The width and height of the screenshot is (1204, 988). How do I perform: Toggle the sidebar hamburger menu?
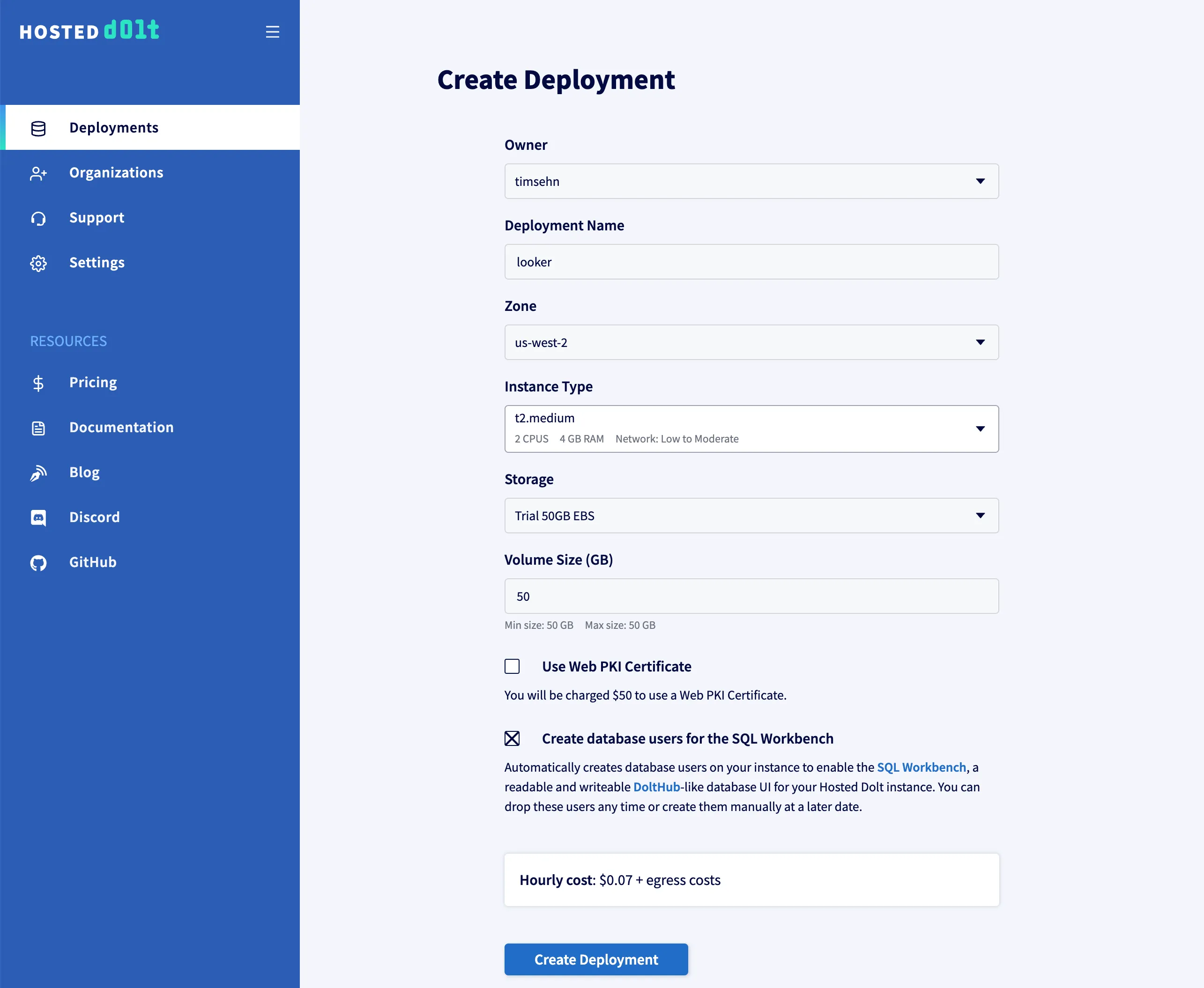272,31
